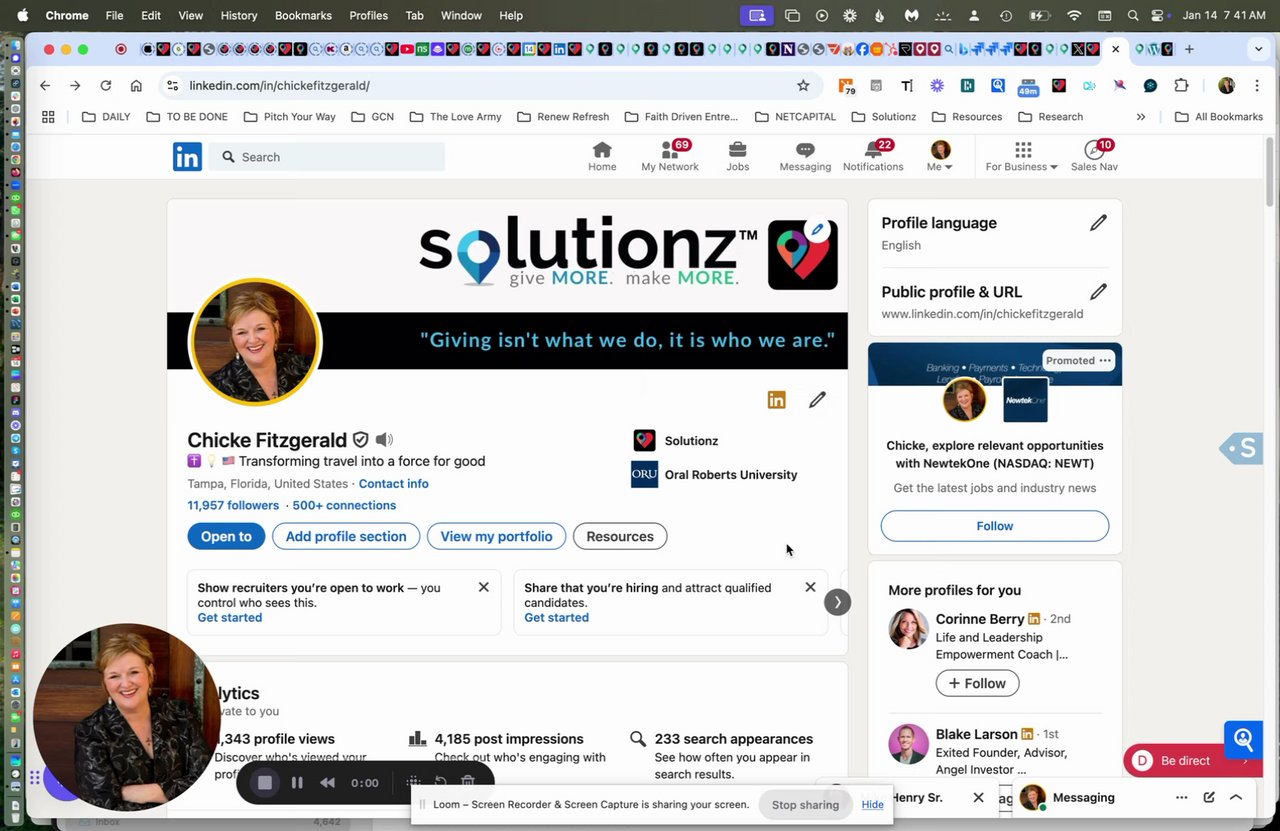Edit intro section pencil icon
This screenshot has height=831, width=1280.
tap(817, 400)
